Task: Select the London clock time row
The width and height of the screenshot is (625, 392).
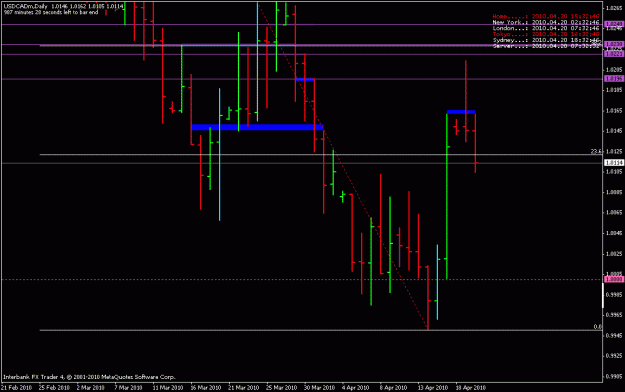Action: pos(546,28)
